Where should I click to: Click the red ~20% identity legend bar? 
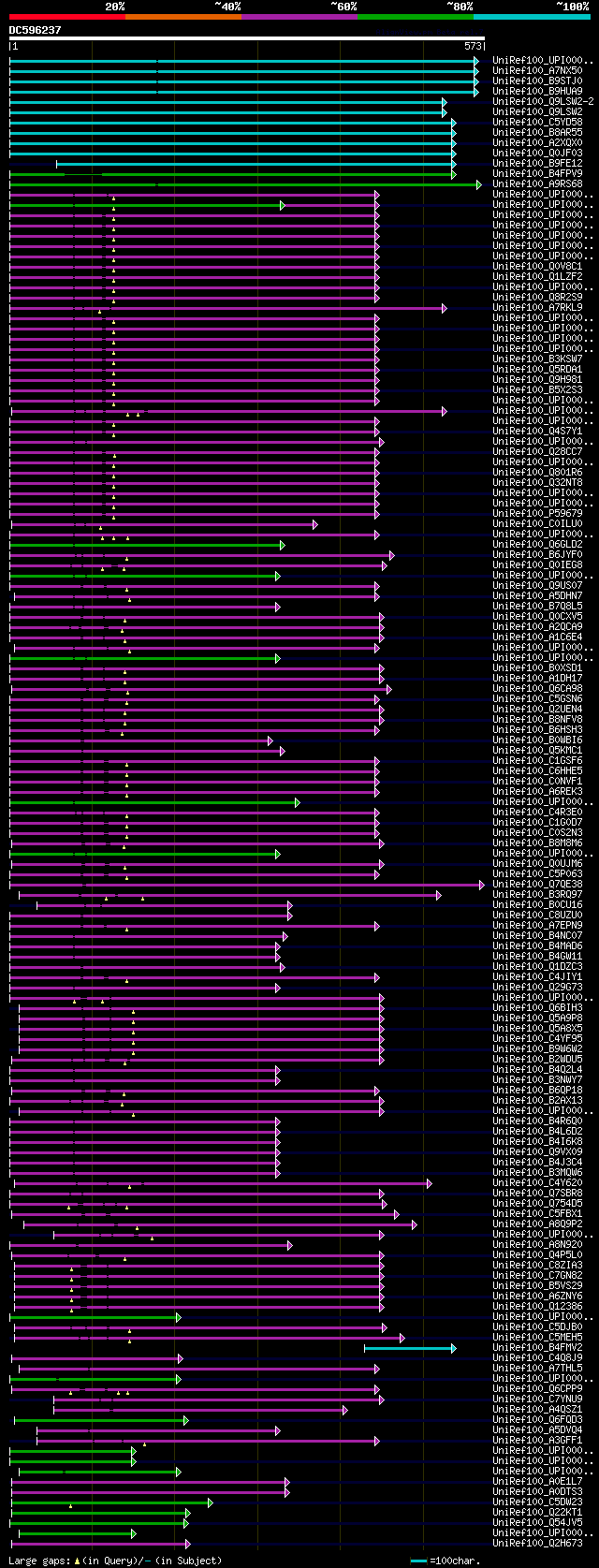[x=67, y=17]
